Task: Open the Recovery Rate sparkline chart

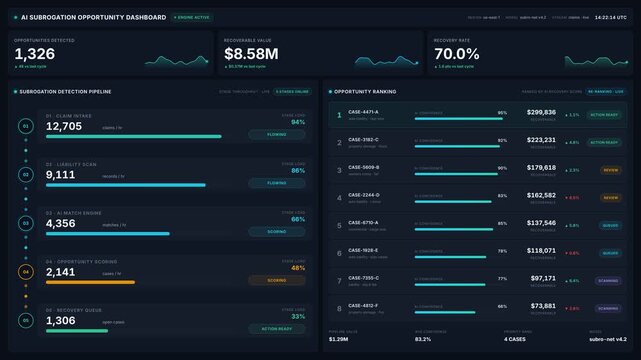Action: tap(596, 61)
